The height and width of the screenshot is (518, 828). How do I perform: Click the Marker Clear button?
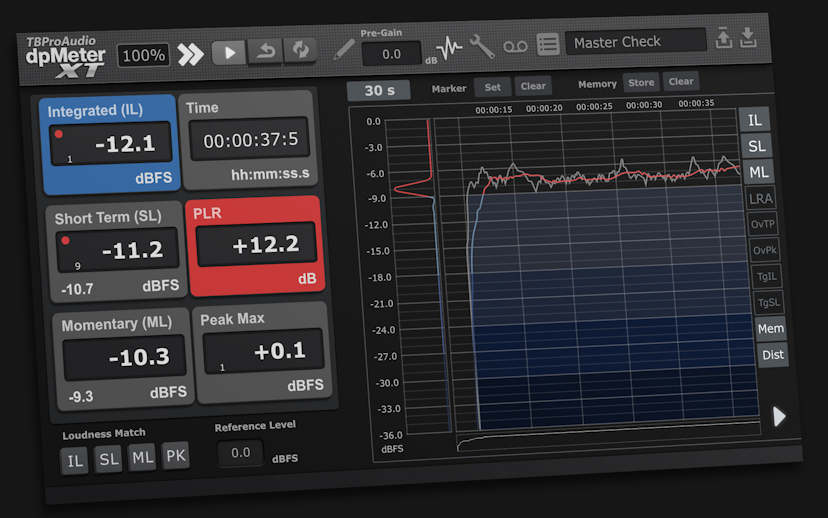pyautogui.click(x=533, y=86)
